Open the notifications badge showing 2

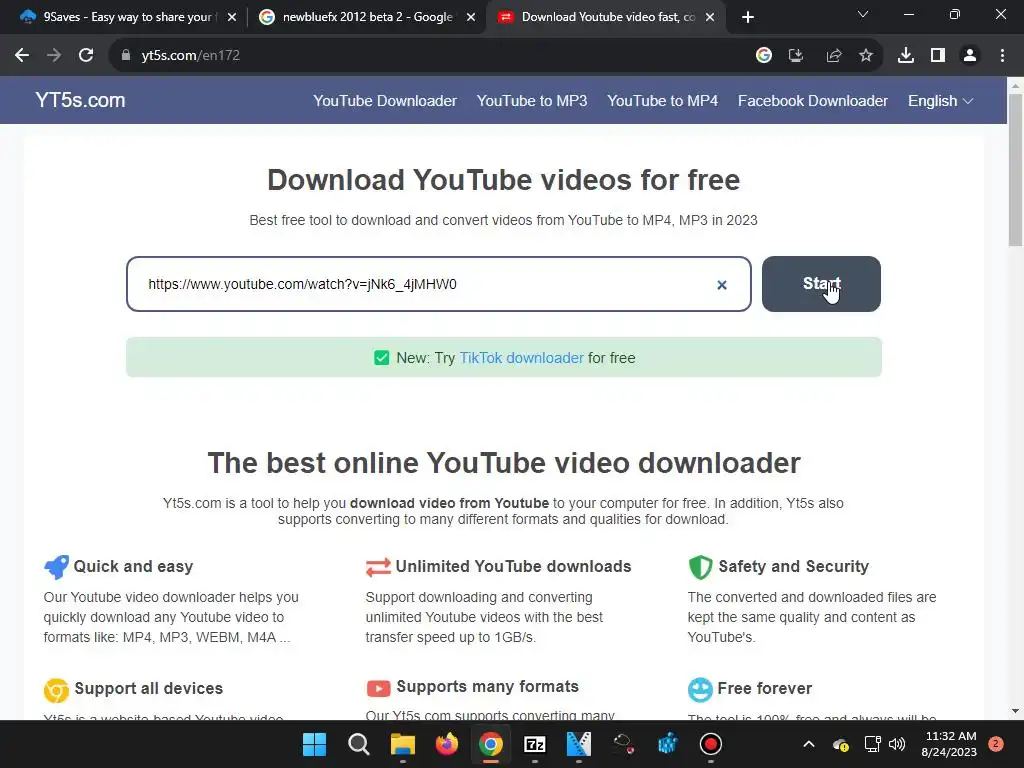995,744
